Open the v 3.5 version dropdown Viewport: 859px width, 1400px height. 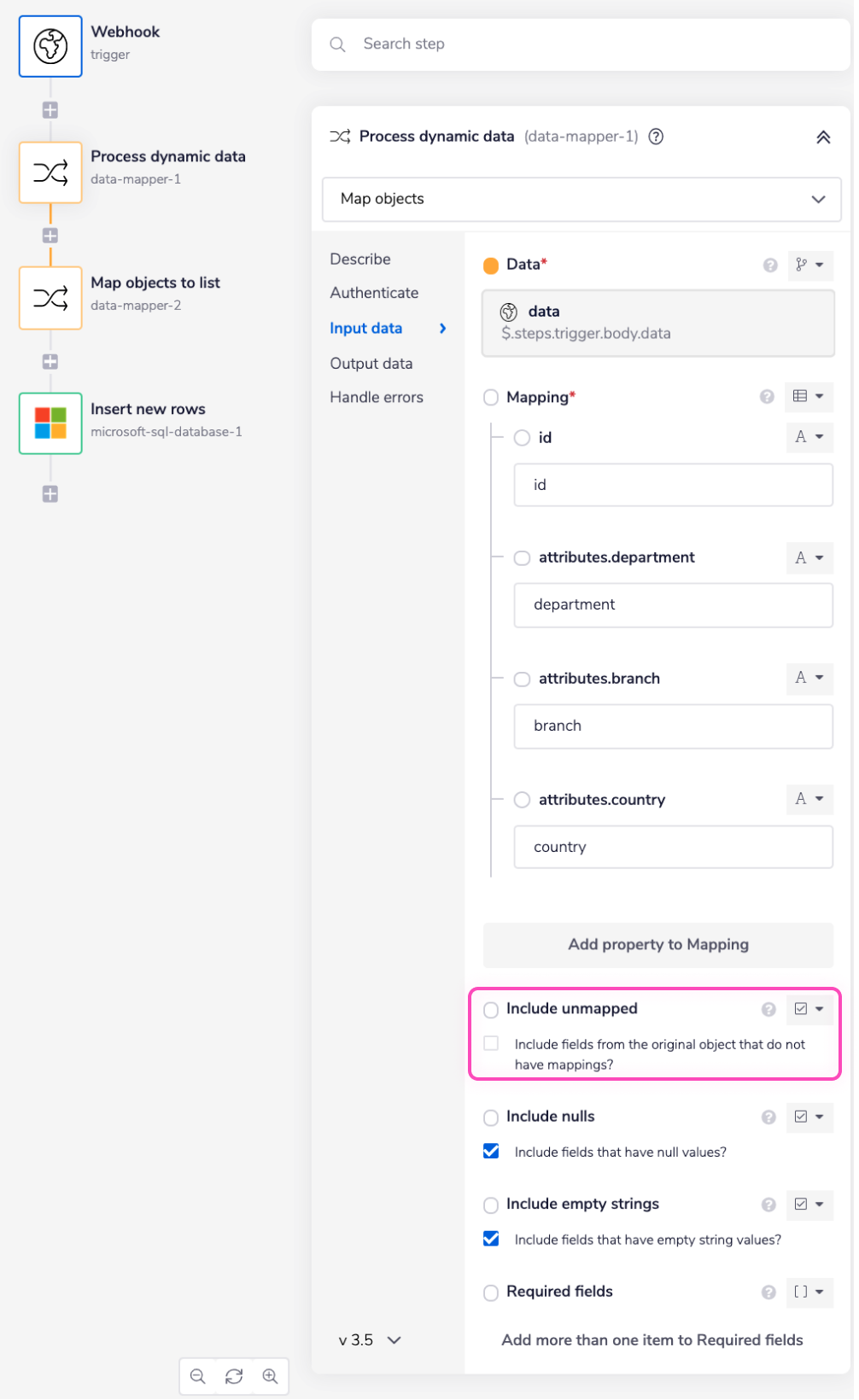[370, 1340]
